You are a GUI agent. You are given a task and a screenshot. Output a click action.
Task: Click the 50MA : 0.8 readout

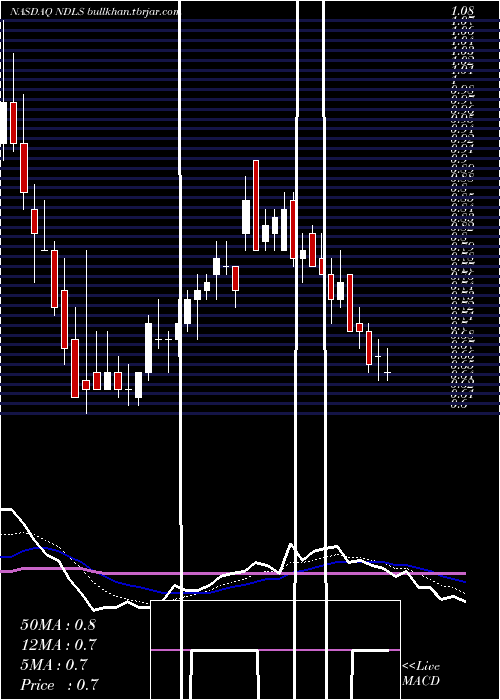coord(58,625)
